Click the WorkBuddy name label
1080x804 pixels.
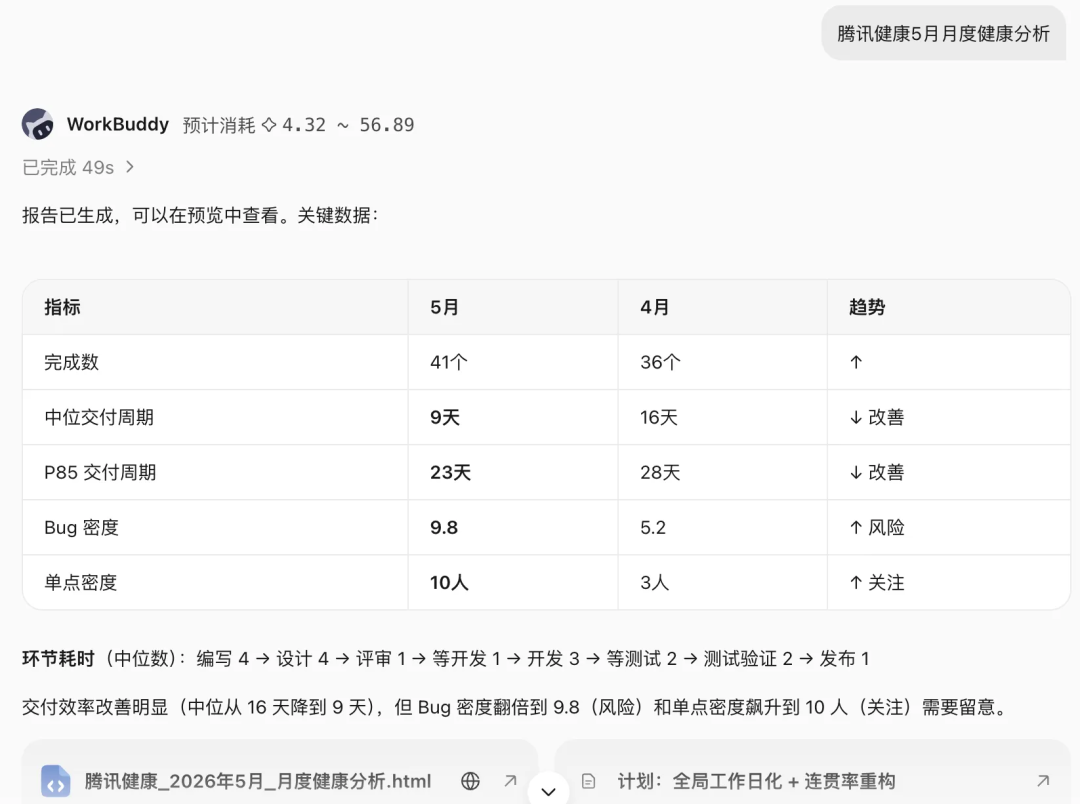point(118,124)
